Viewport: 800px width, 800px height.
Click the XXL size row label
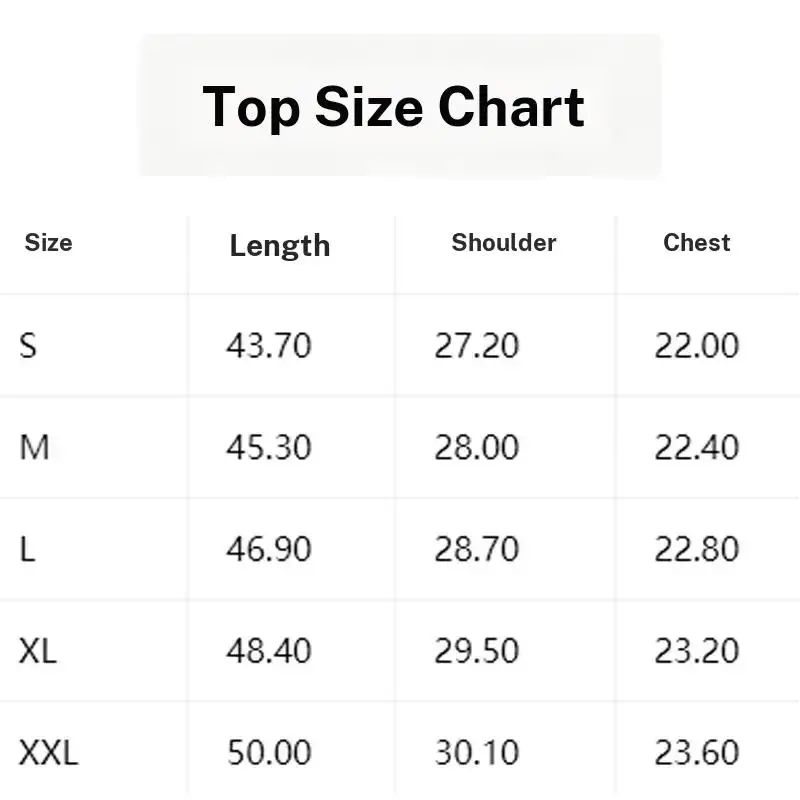(x=48, y=753)
